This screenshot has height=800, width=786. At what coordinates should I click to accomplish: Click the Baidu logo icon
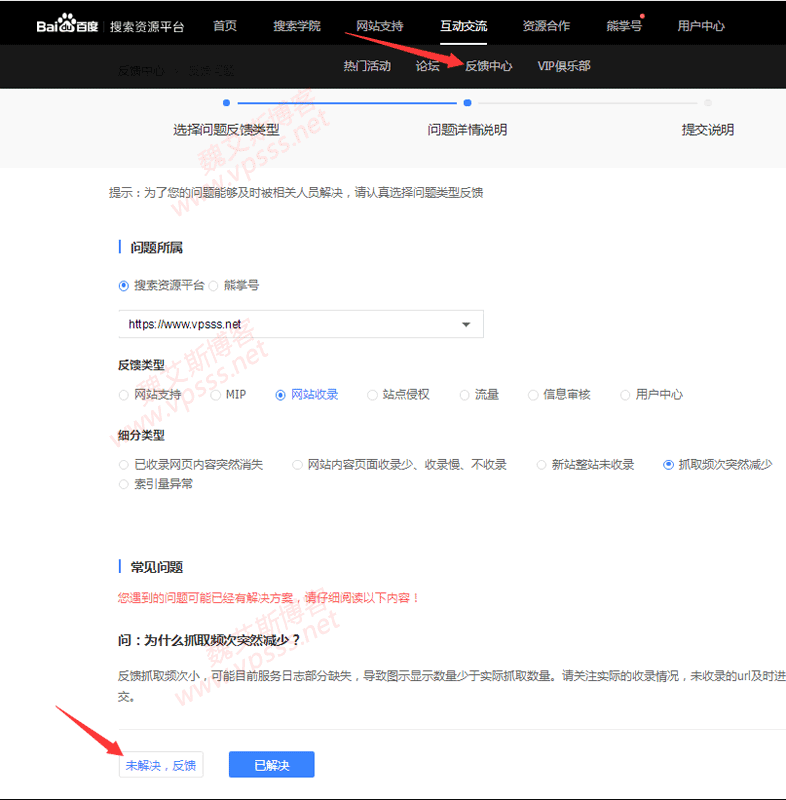(x=68, y=25)
